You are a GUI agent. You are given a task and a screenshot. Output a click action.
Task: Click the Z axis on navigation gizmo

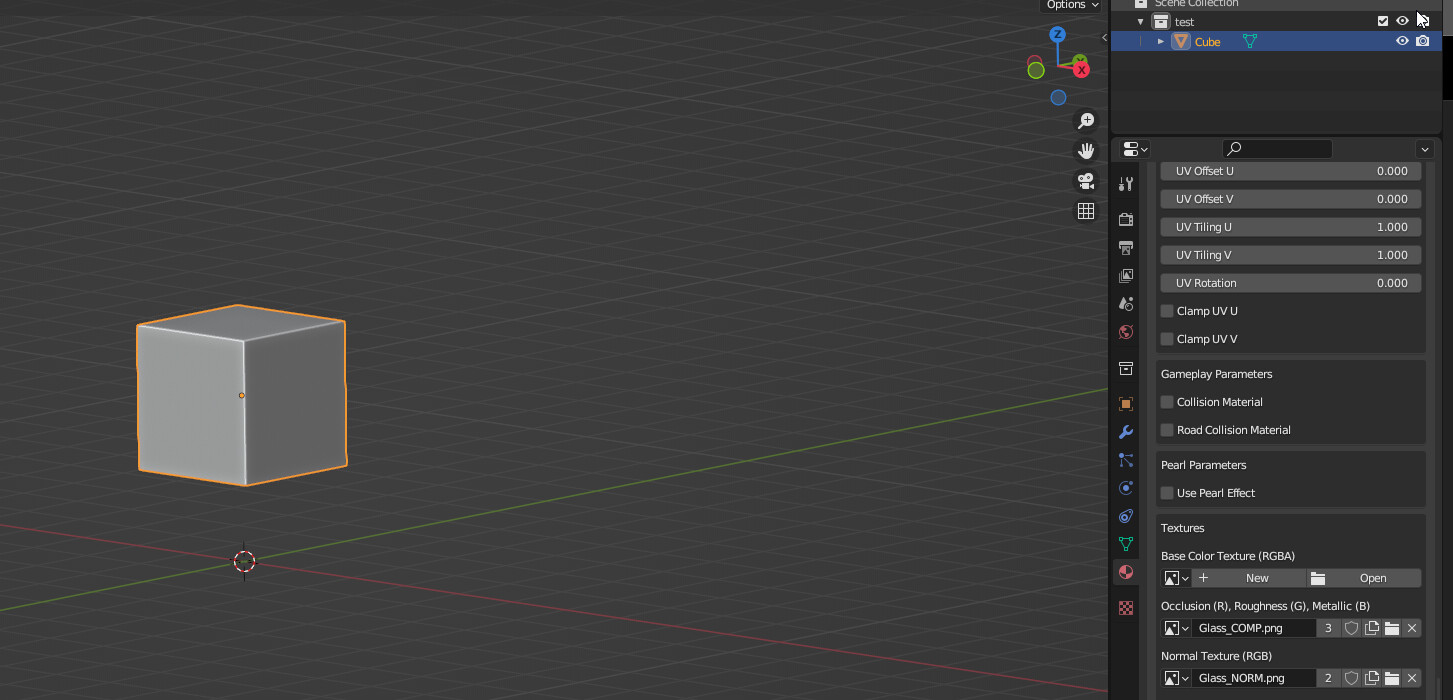point(1057,35)
